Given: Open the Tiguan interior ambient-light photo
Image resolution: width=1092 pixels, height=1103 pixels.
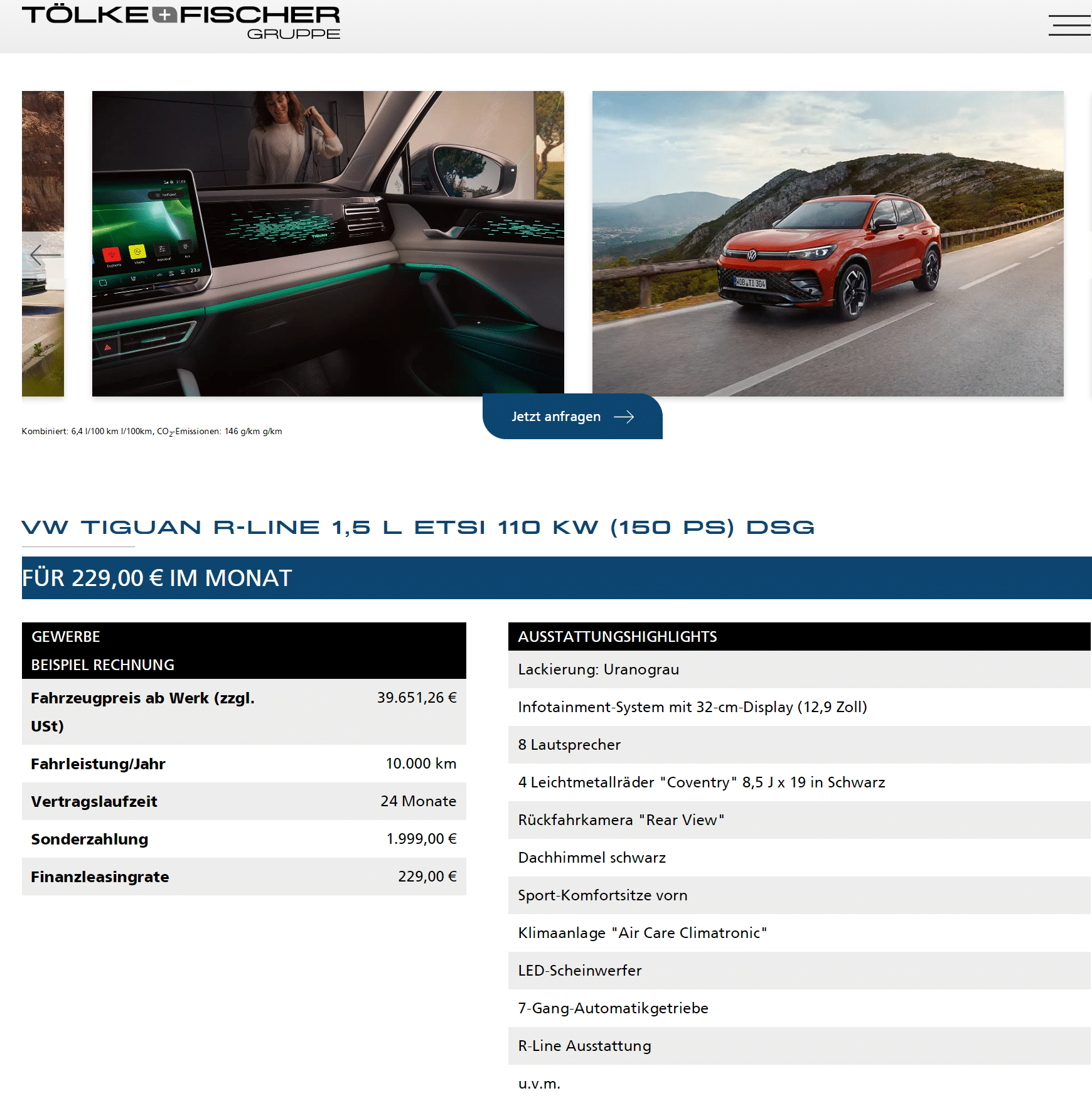Looking at the screenshot, I should pyautogui.click(x=328, y=243).
